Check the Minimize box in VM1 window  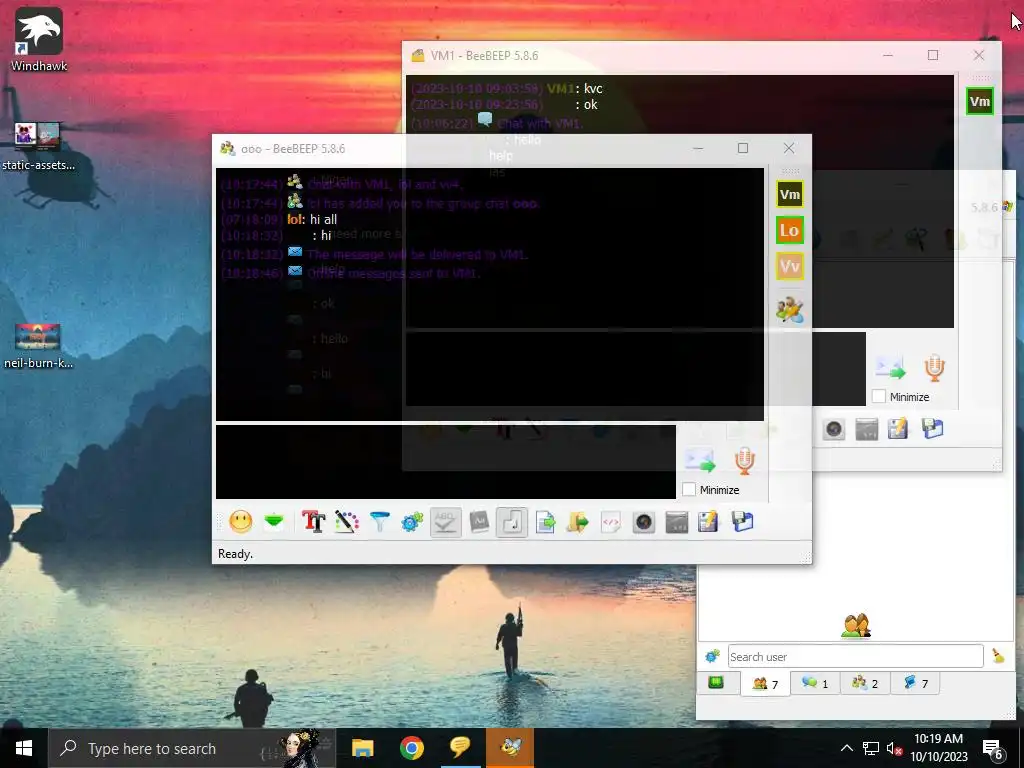pyautogui.click(x=879, y=396)
